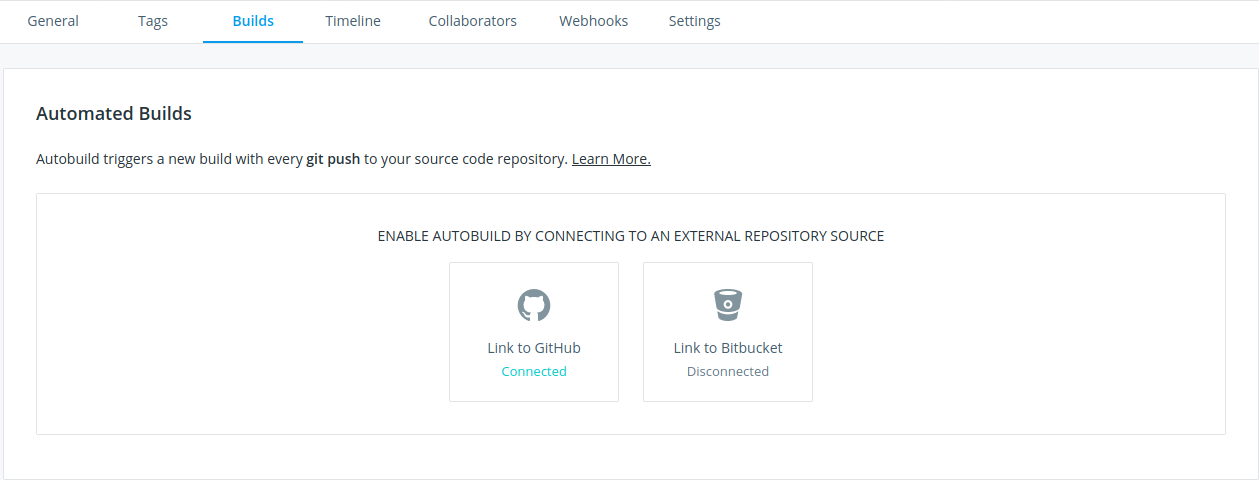
Task: Click the Link to GitHub label
Action: coord(534,348)
